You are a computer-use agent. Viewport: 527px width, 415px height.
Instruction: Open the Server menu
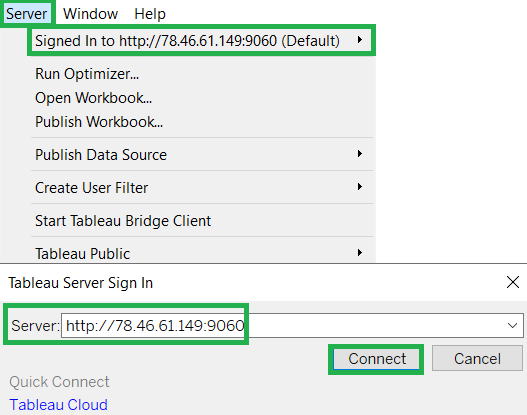[x=27, y=14]
